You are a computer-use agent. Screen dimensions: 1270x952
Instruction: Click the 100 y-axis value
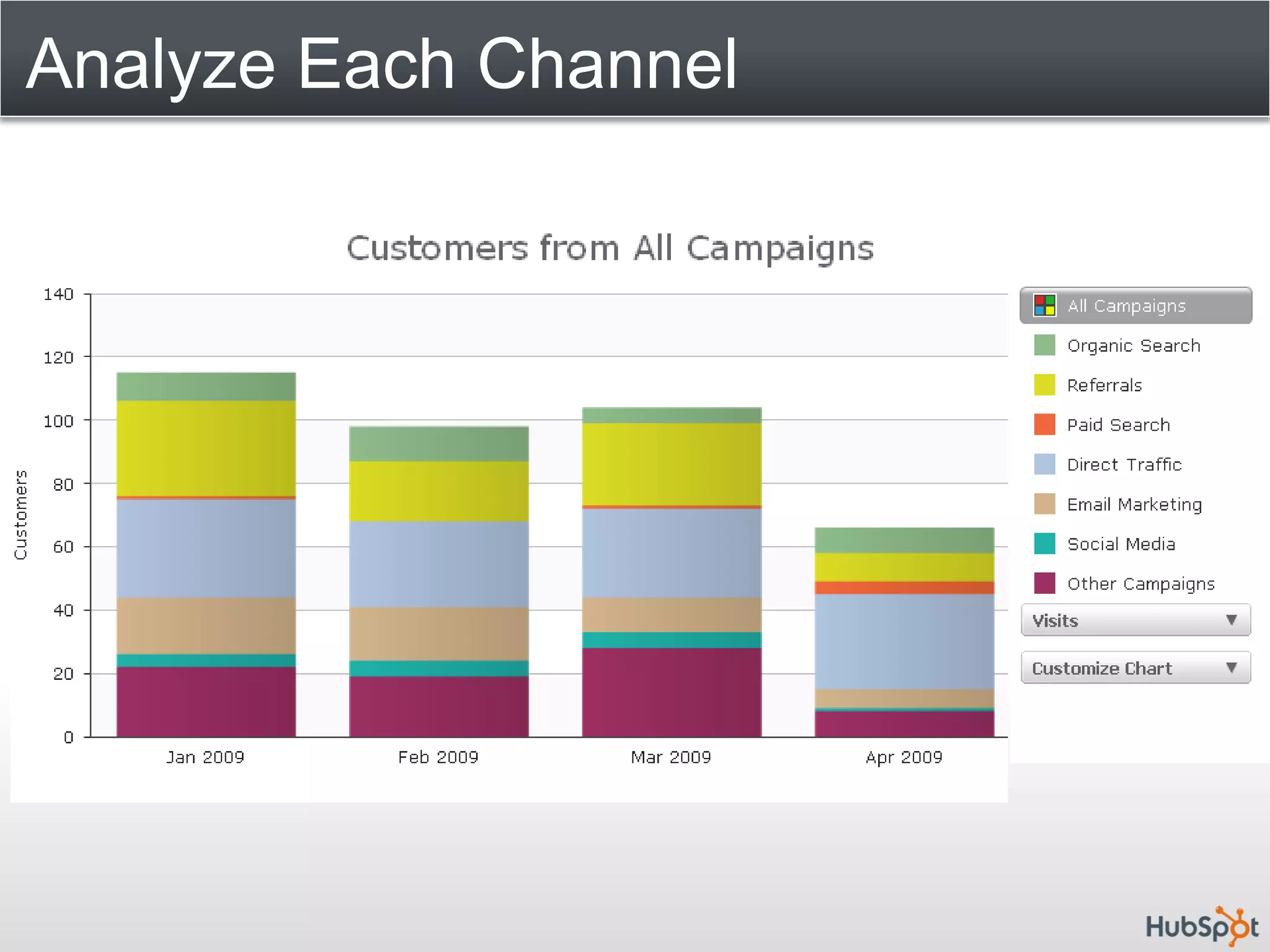point(58,421)
